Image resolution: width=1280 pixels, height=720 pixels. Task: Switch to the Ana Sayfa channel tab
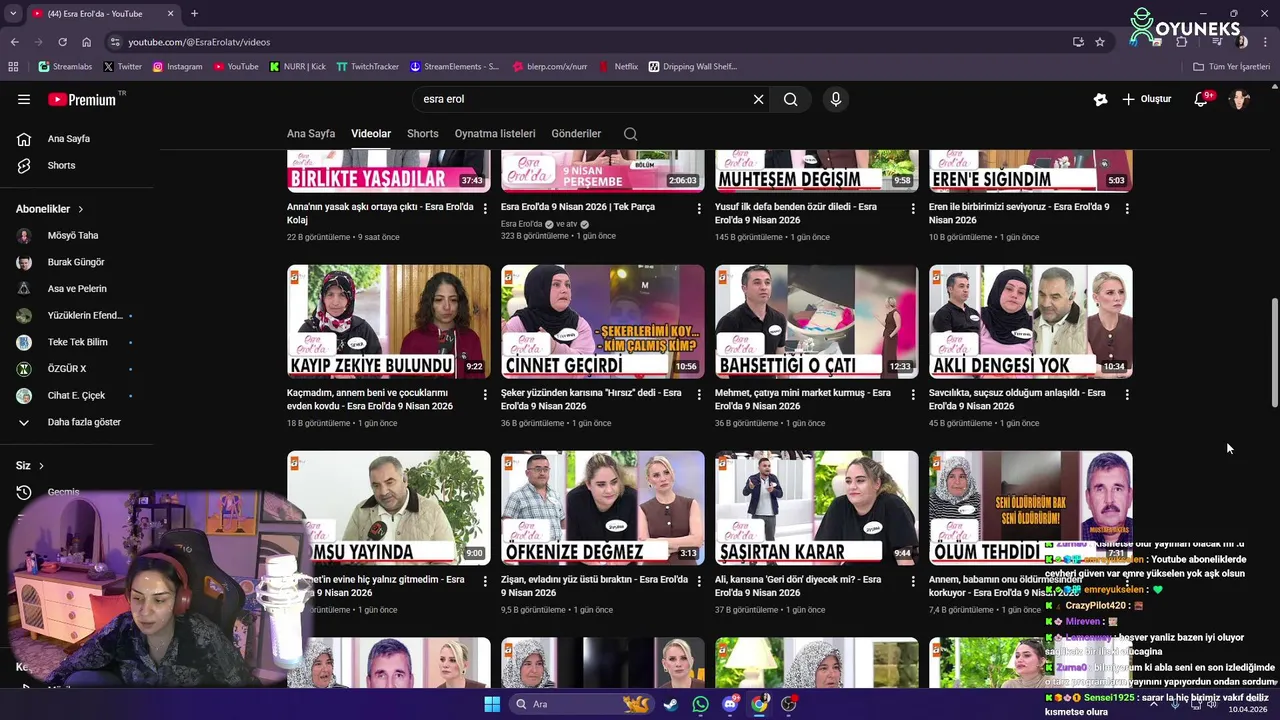pos(311,133)
